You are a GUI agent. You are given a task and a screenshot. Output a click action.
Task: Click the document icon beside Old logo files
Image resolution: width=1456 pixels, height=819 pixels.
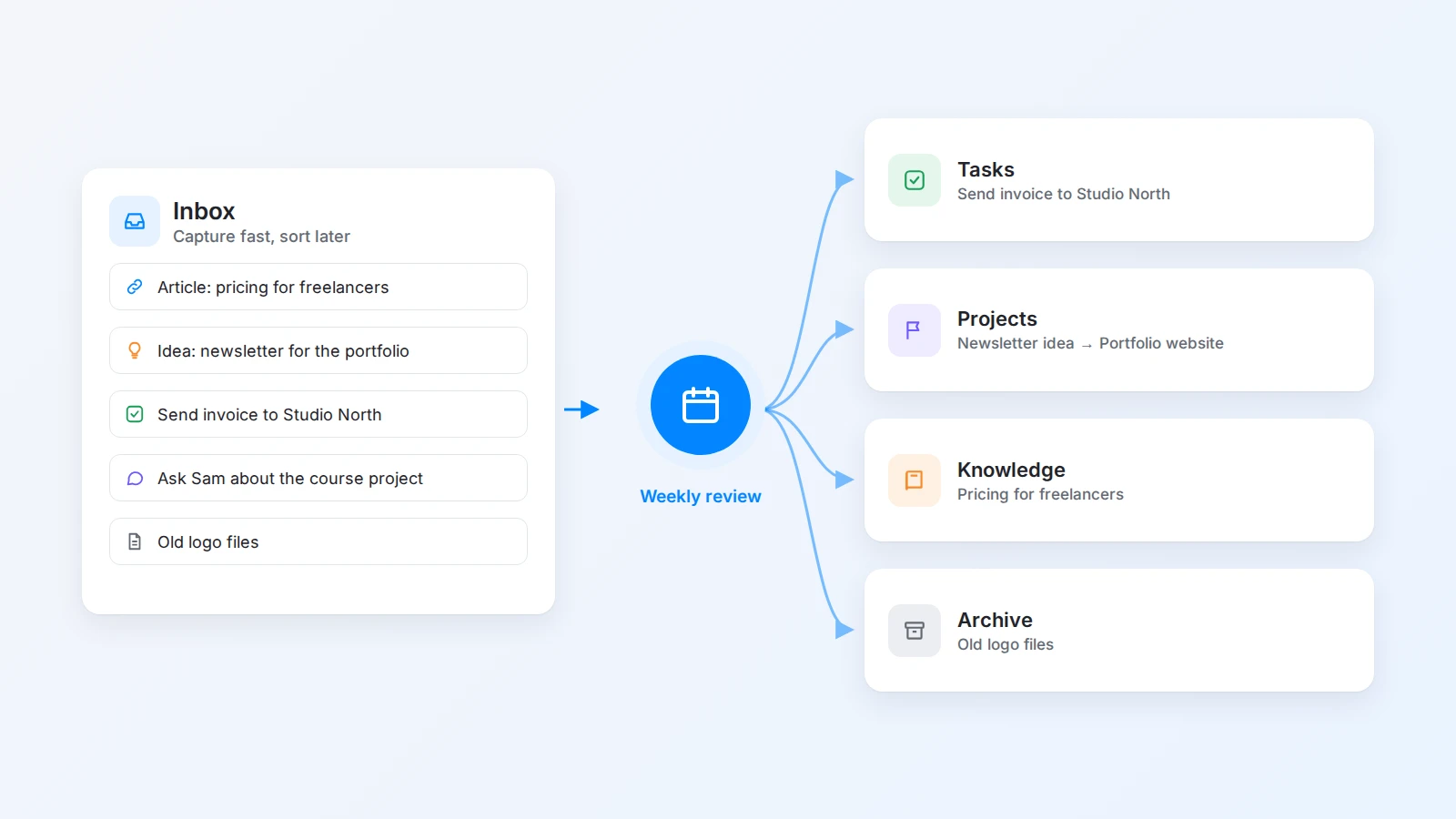tap(135, 541)
